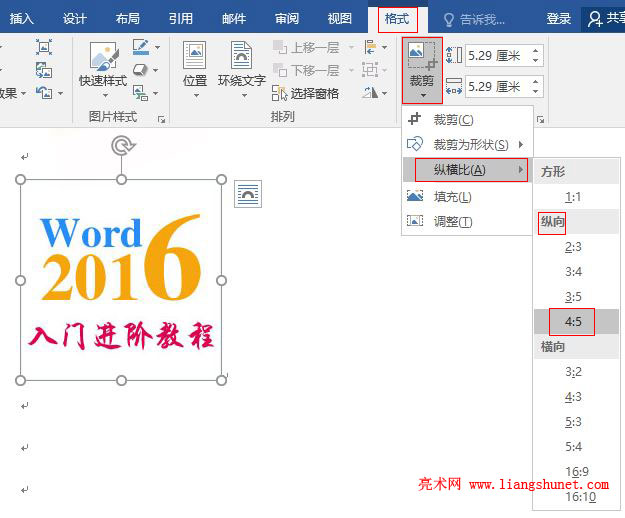Open 纵横比(A) submenu
The image size is (625, 518).
[467, 170]
